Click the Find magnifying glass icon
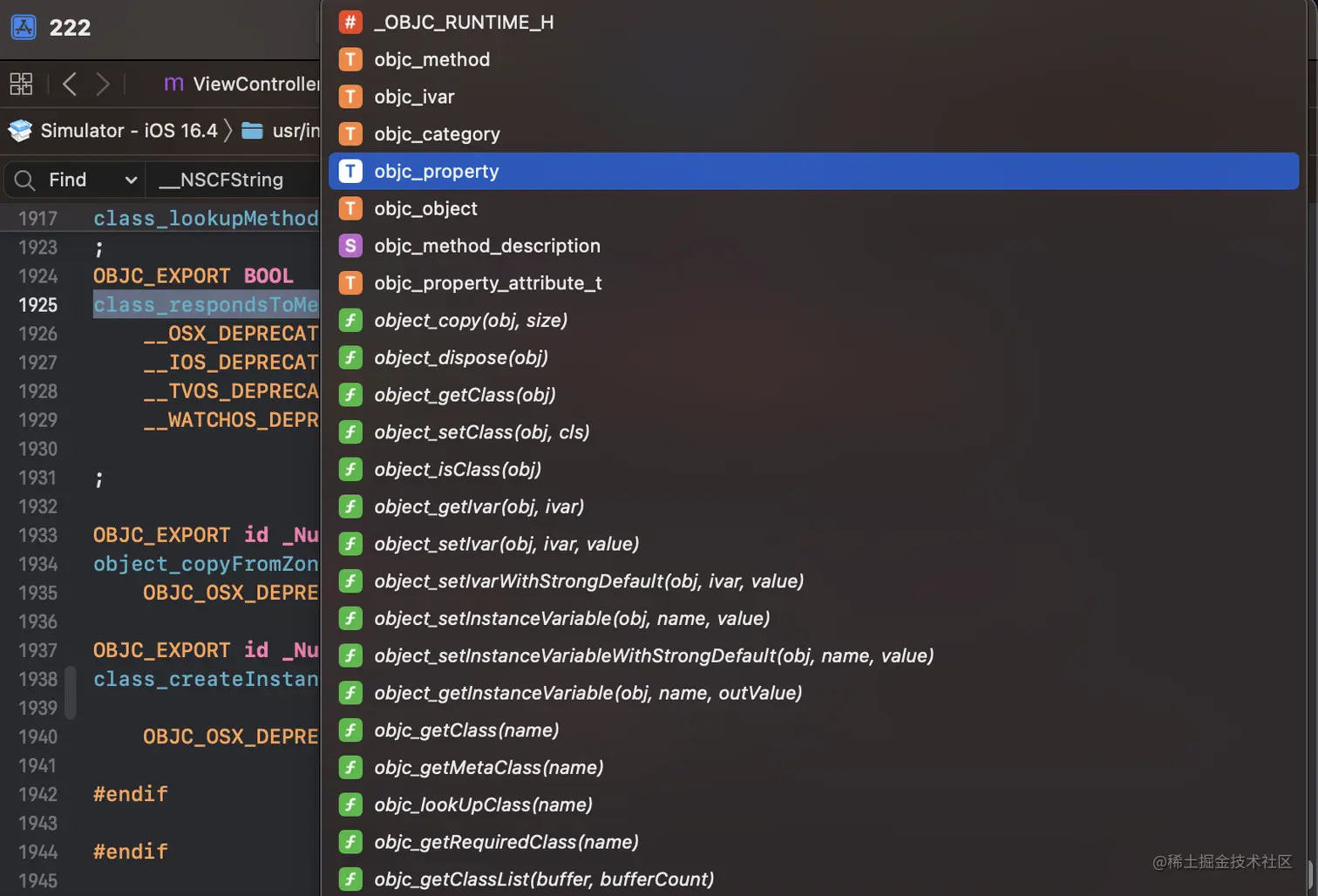The width and height of the screenshot is (1318, 896). point(24,180)
